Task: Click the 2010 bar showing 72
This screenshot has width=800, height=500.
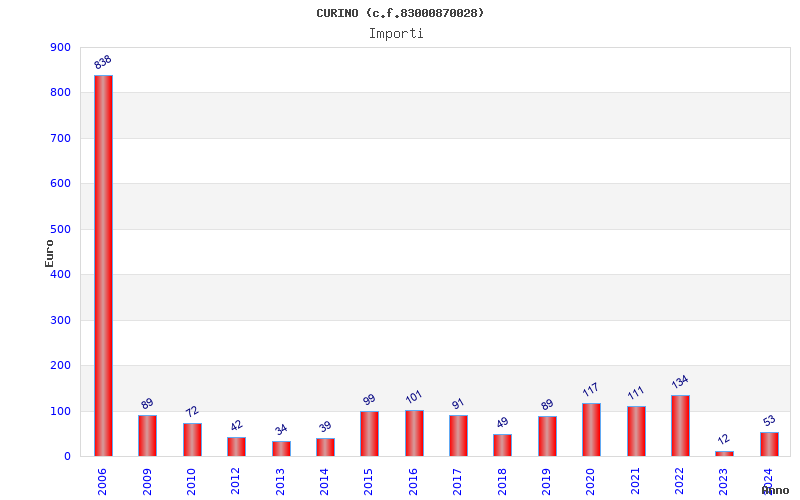Action: point(192,440)
